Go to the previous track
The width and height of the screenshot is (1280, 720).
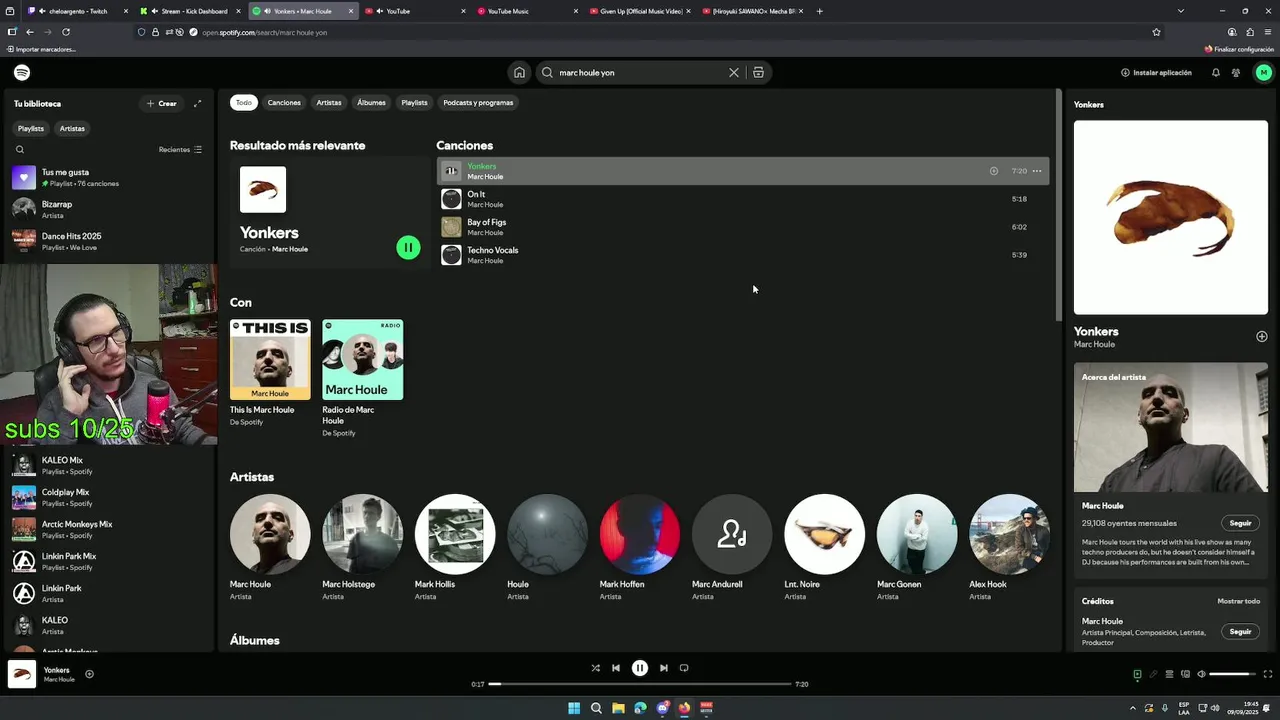(616, 668)
